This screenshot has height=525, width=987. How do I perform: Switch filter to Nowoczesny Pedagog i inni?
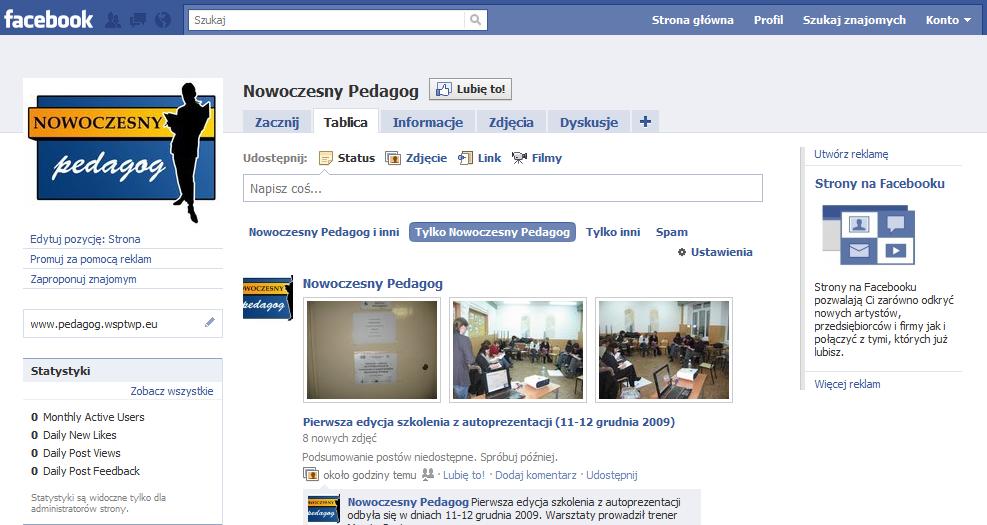click(x=324, y=232)
